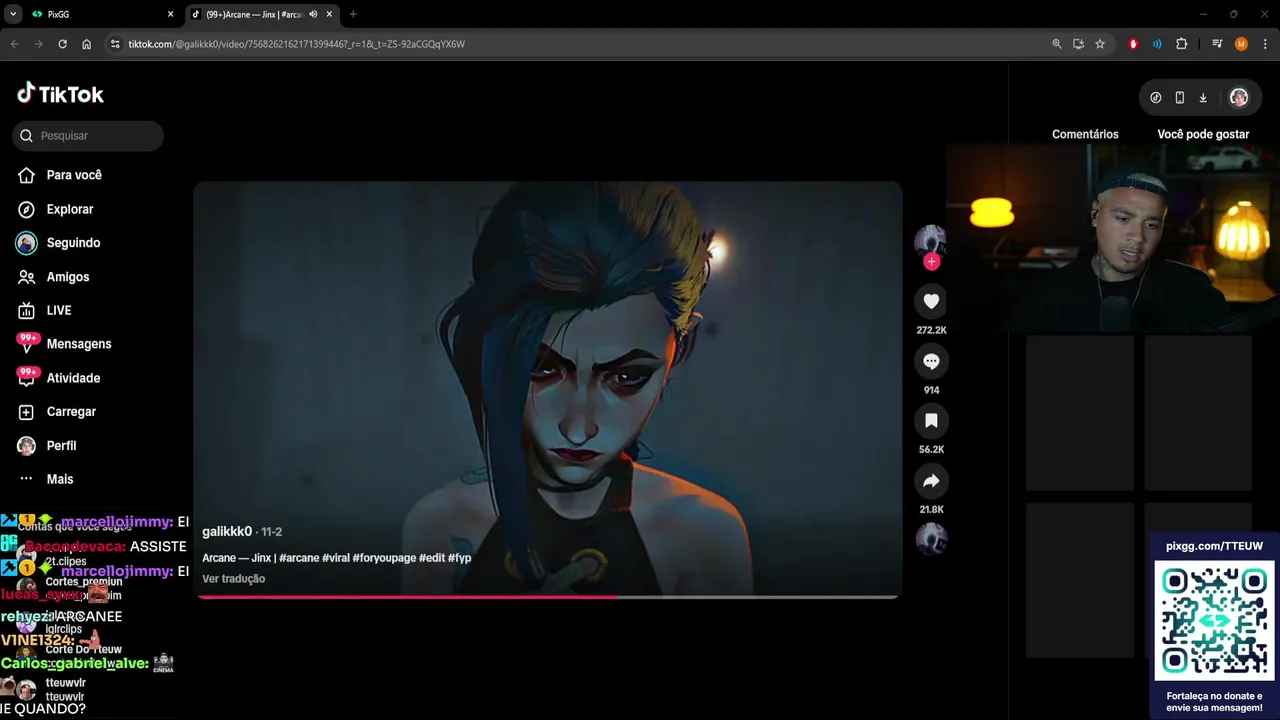Open the red hand ad-blocker extension
Screen dimensions: 1280x720
[1133, 44]
